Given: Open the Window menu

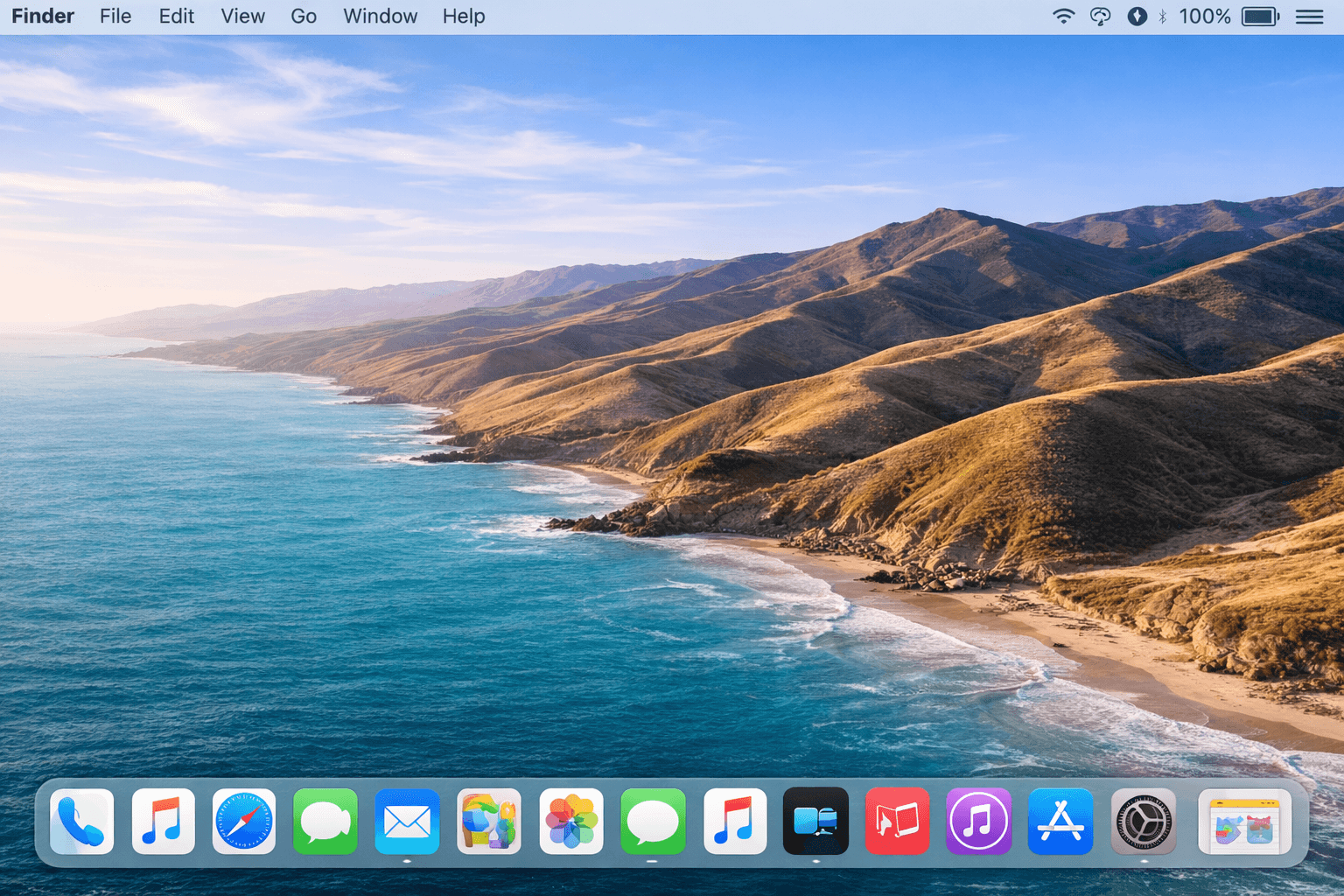Looking at the screenshot, I should 380,16.
